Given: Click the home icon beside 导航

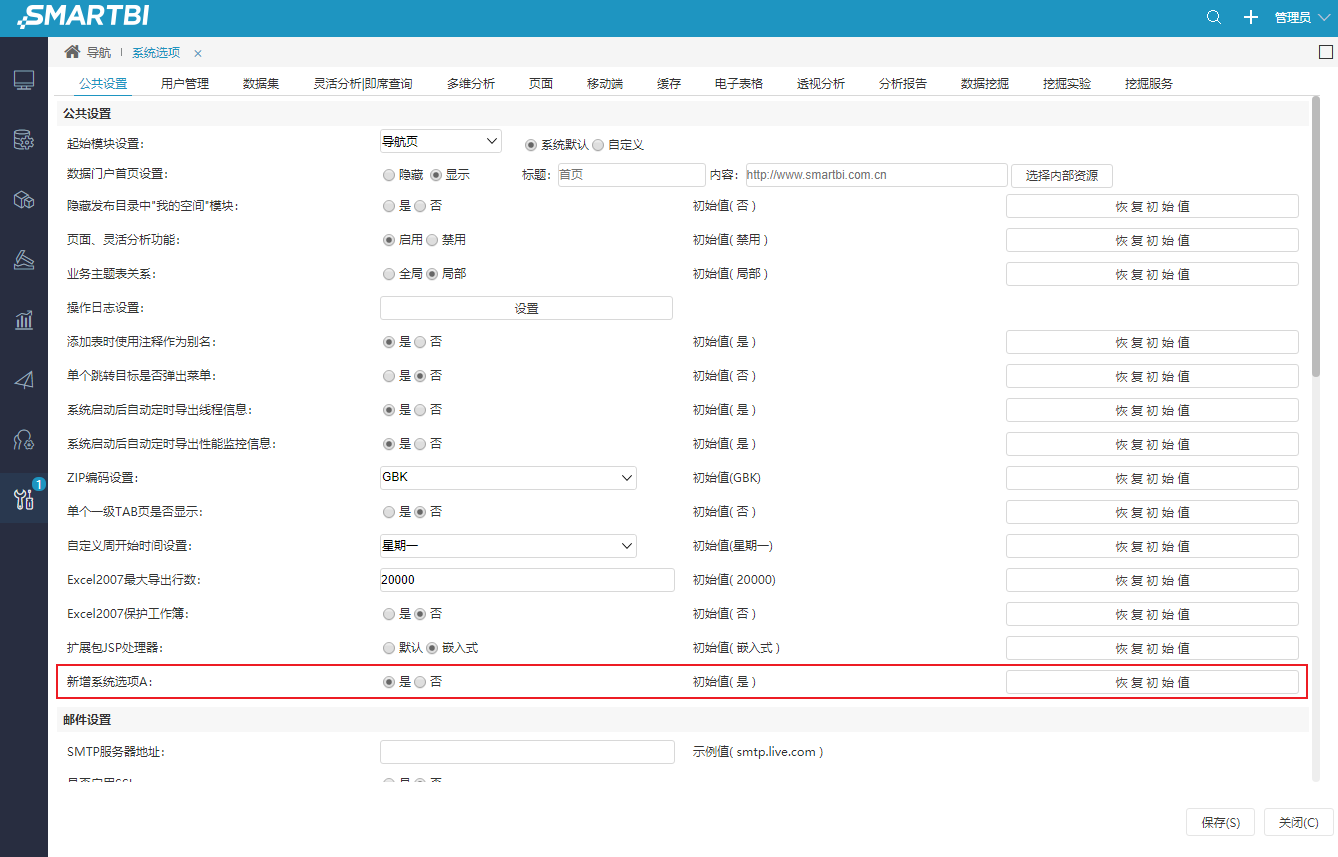Looking at the screenshot, I should pyautogui.click(x=72, y=52).
